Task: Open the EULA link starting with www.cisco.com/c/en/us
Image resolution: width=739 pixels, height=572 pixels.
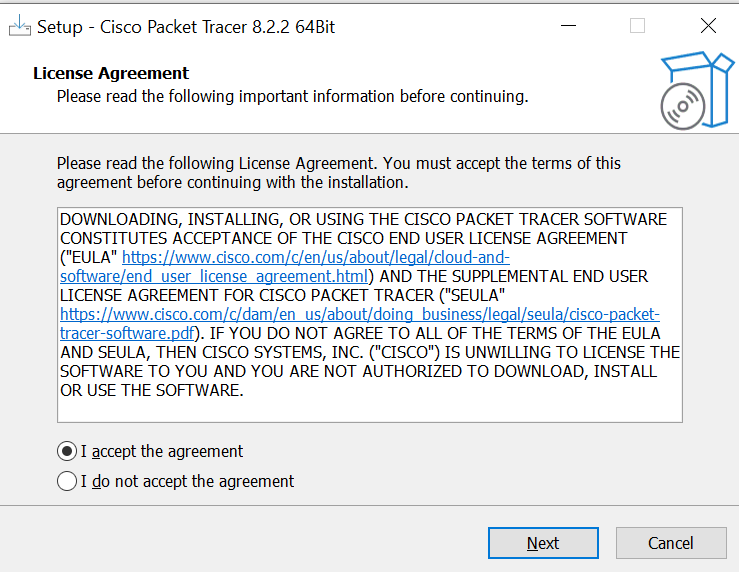Action: pyautogui.click(x=316, y=257)
